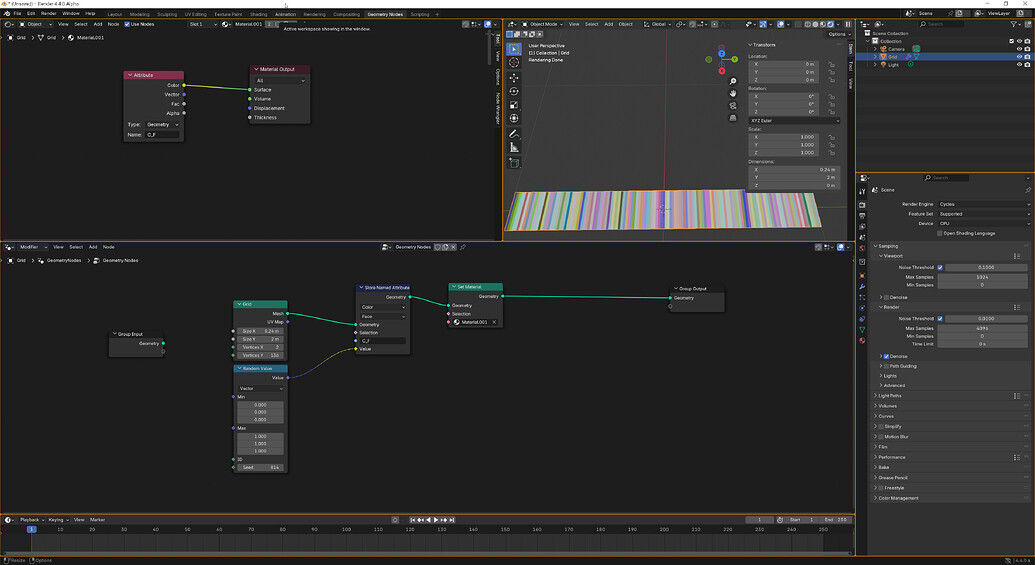Select the Cursor tool in viewport toolbar
This screenshot has height=565, width=1035.
514,63
